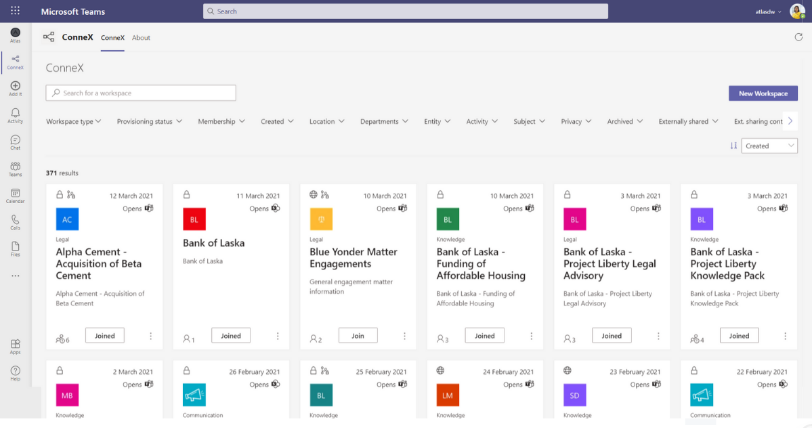
Task: Open Bank of Laska - Funding of Affordable Housing
Action: click(x=481, y=264)
